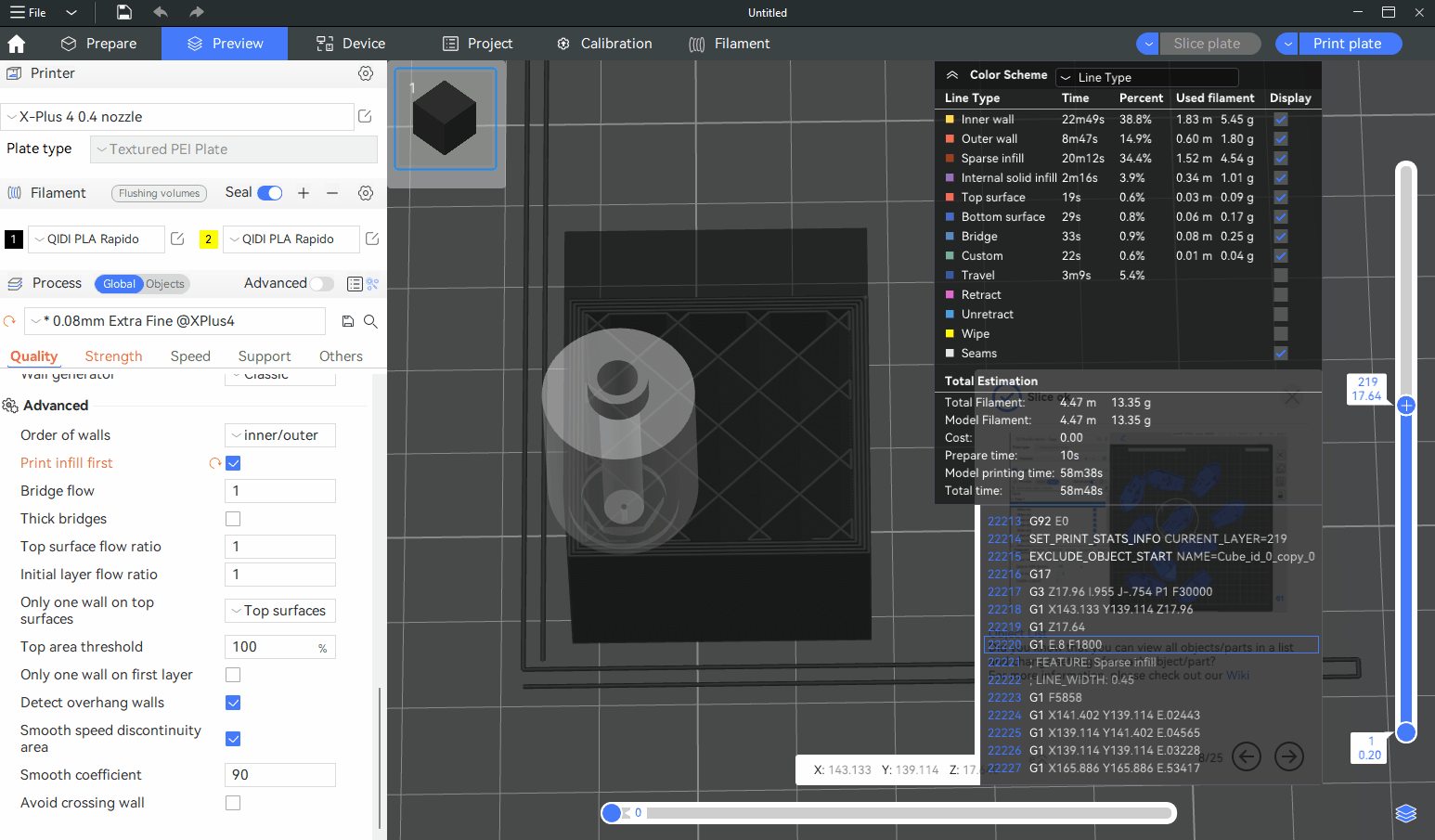Open printer settings gear icon
This screenshot has width=1435, height=840.
366,73
